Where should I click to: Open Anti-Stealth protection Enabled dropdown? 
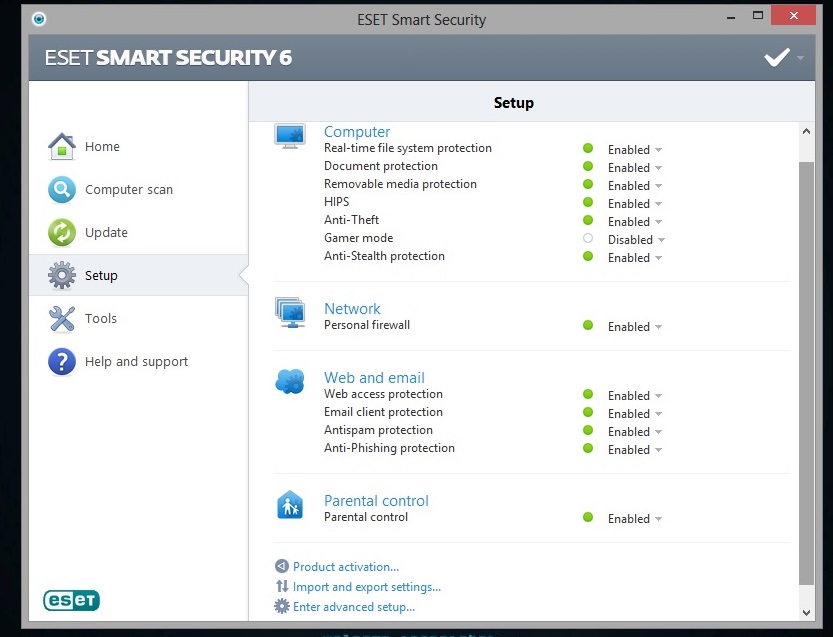tap(635, 258)
